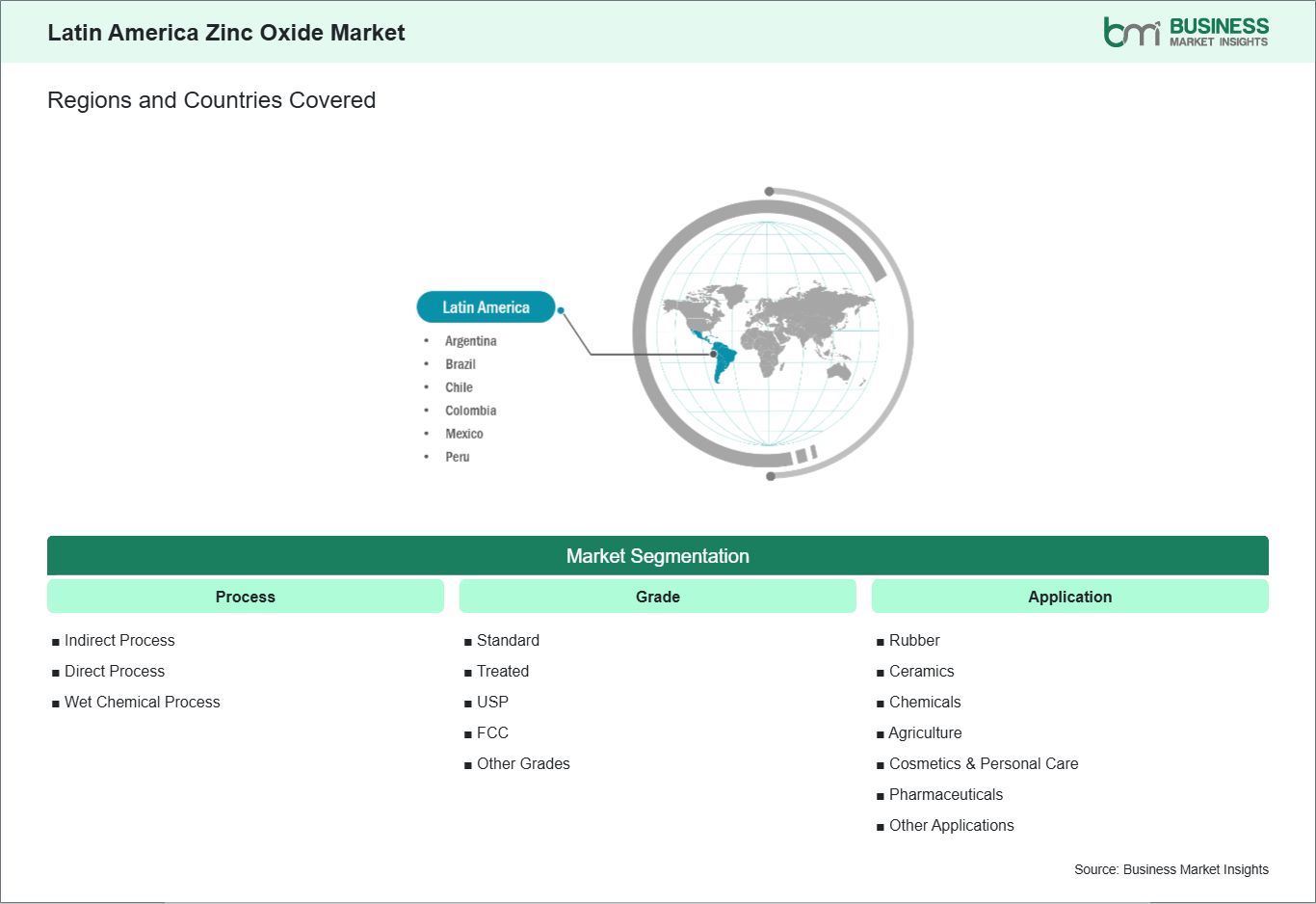Screen dimensions: 1316x904
Task: Click 'Direct Process' list item
Action: click(115, 671)
